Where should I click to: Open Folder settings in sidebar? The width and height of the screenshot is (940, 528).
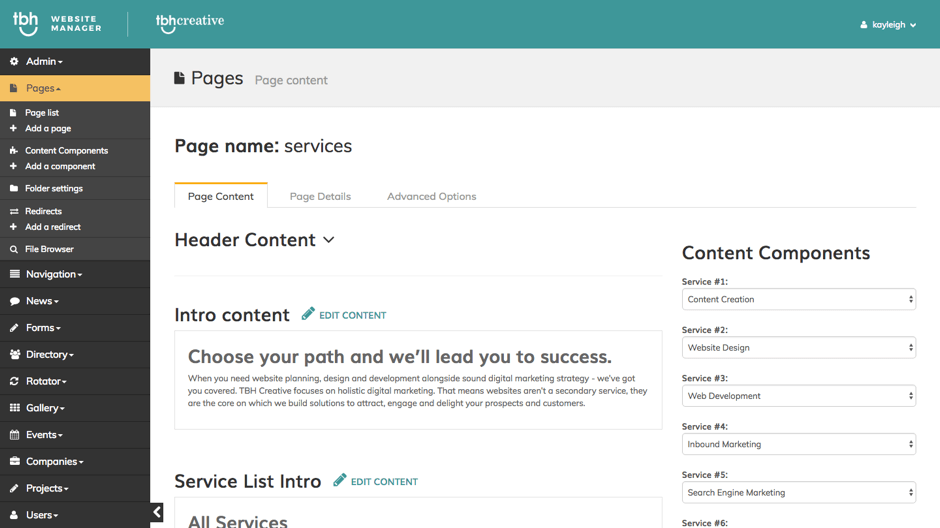click(54, 188)
